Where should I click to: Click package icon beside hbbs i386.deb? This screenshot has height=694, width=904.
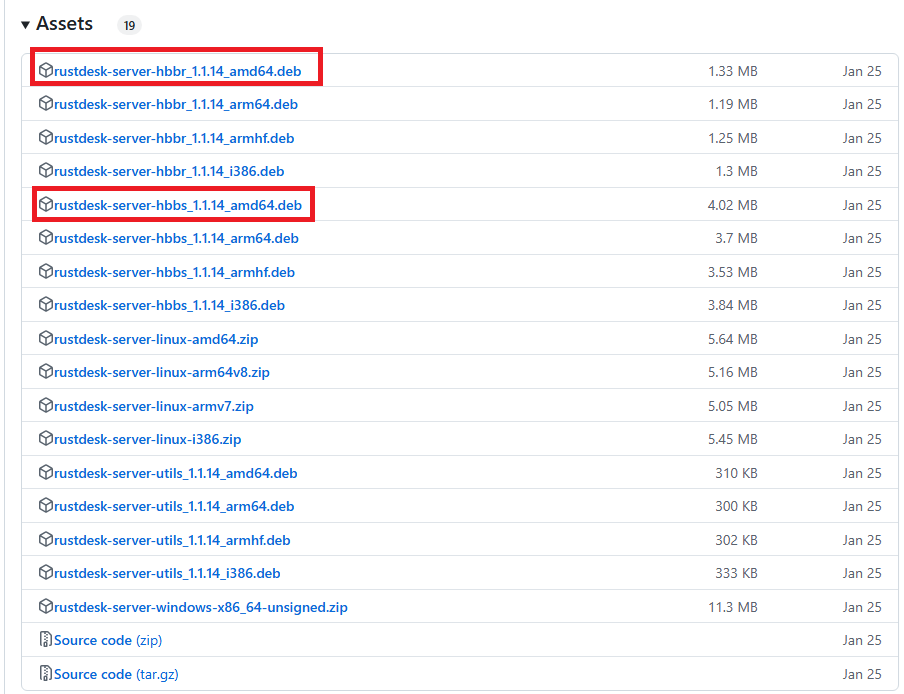45,305
